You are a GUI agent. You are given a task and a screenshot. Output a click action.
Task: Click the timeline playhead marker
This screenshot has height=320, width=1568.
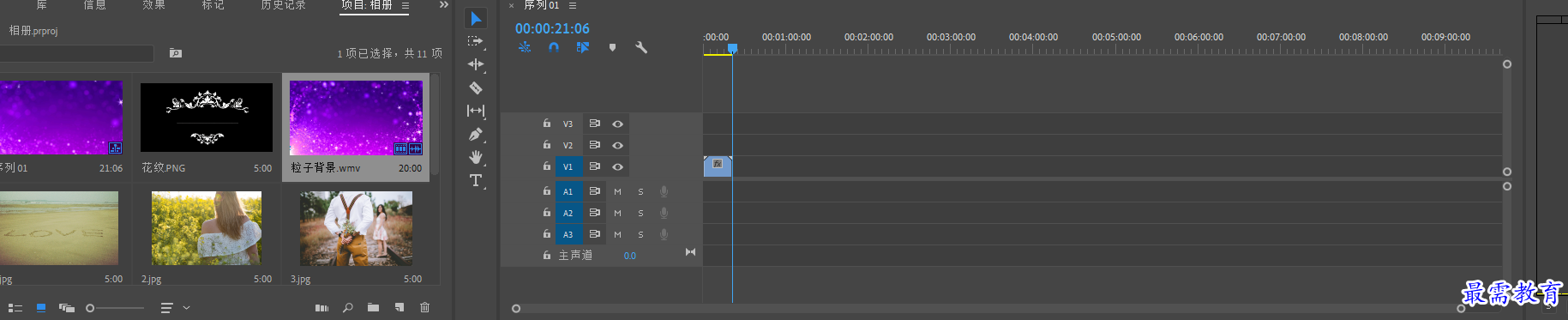click(x=732, y=49)
